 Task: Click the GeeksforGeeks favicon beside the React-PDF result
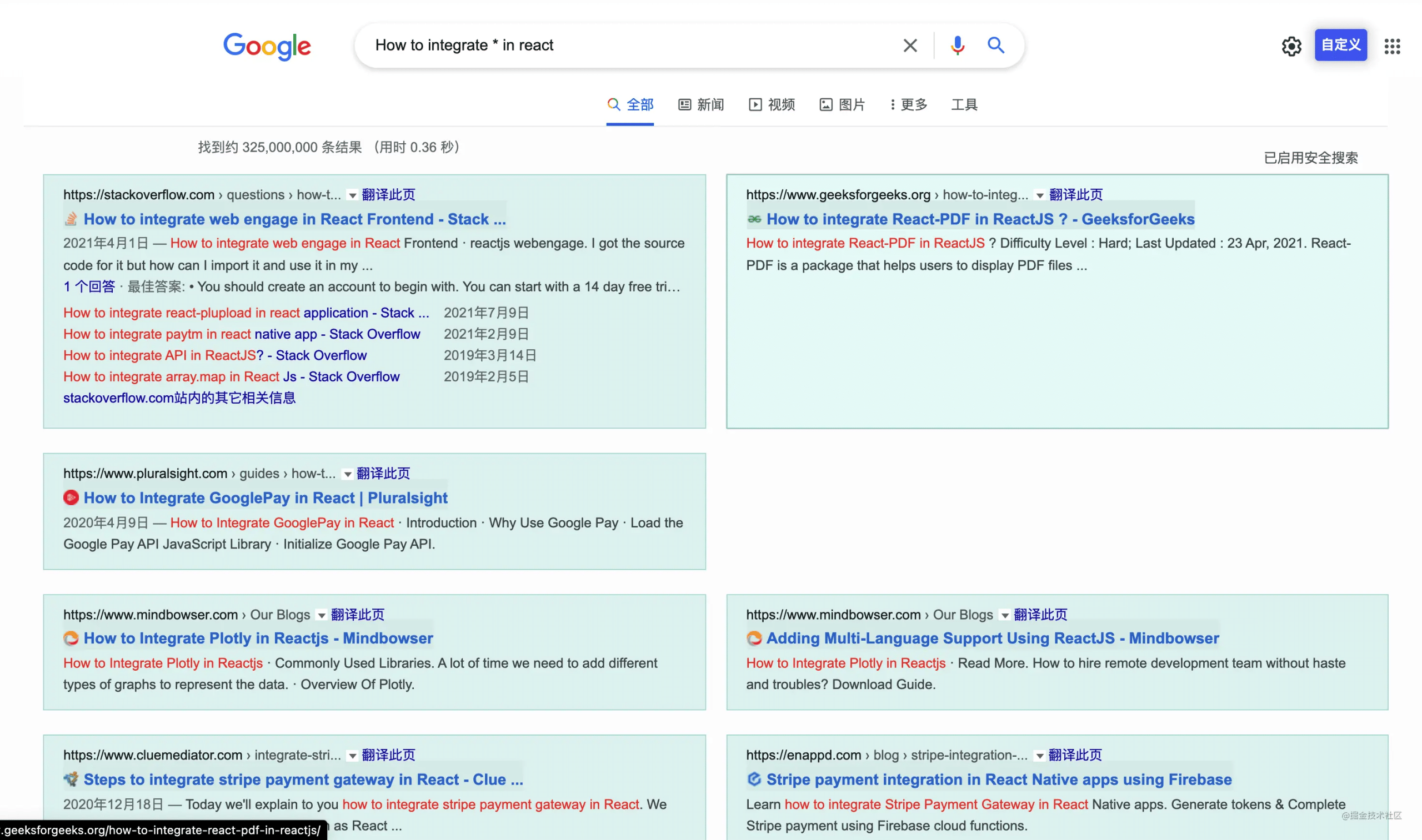point(754,219)
